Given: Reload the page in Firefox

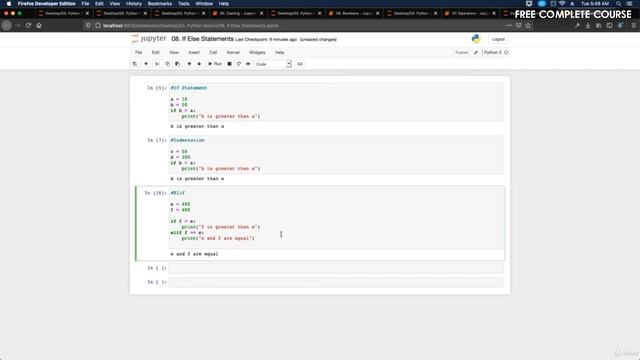Looking at the screenshot, I should (x=28, y=25).
